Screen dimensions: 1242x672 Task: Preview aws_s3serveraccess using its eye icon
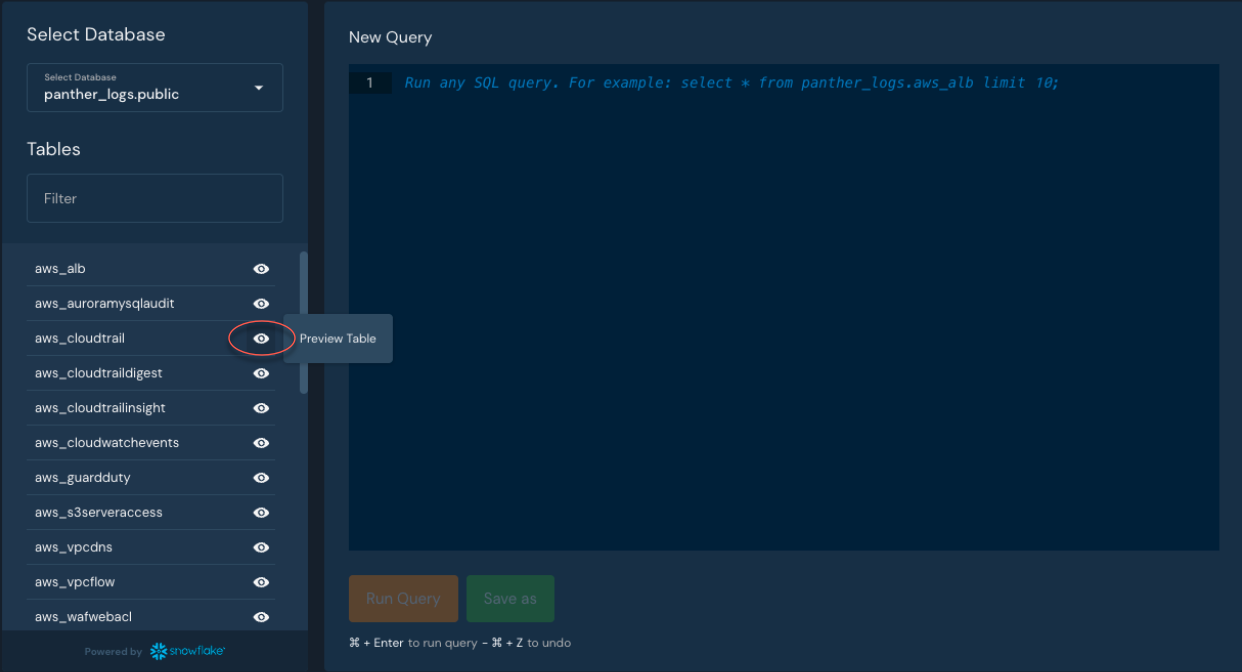pos(261,513)
